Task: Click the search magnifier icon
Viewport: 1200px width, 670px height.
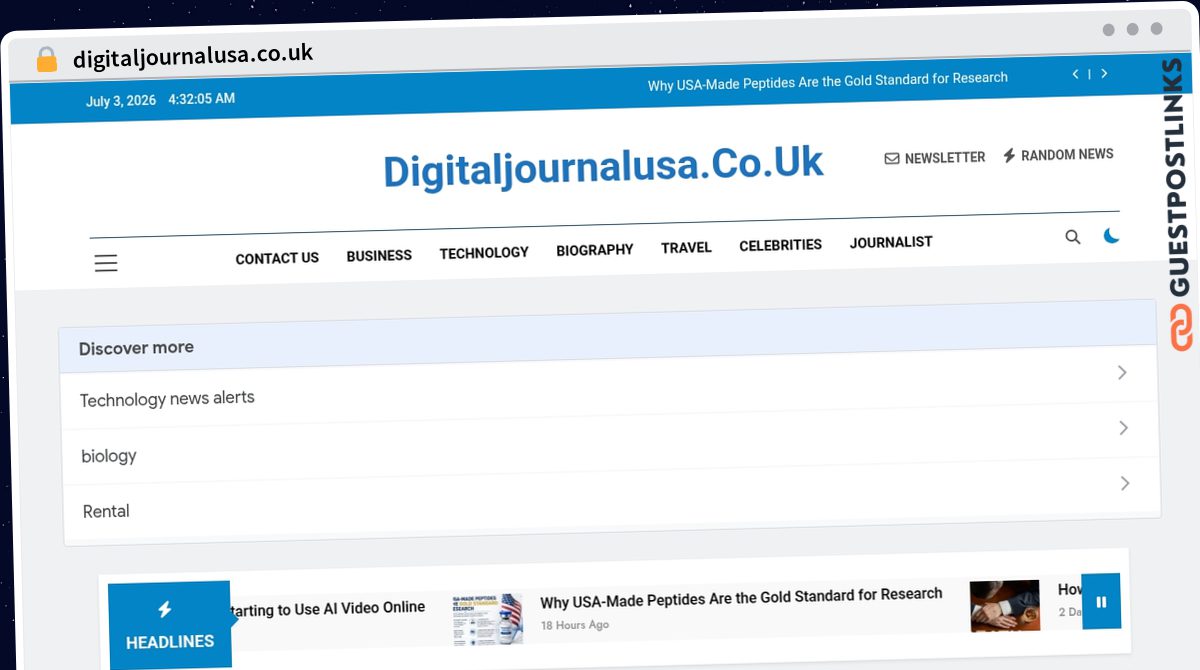Action: 1073,237
